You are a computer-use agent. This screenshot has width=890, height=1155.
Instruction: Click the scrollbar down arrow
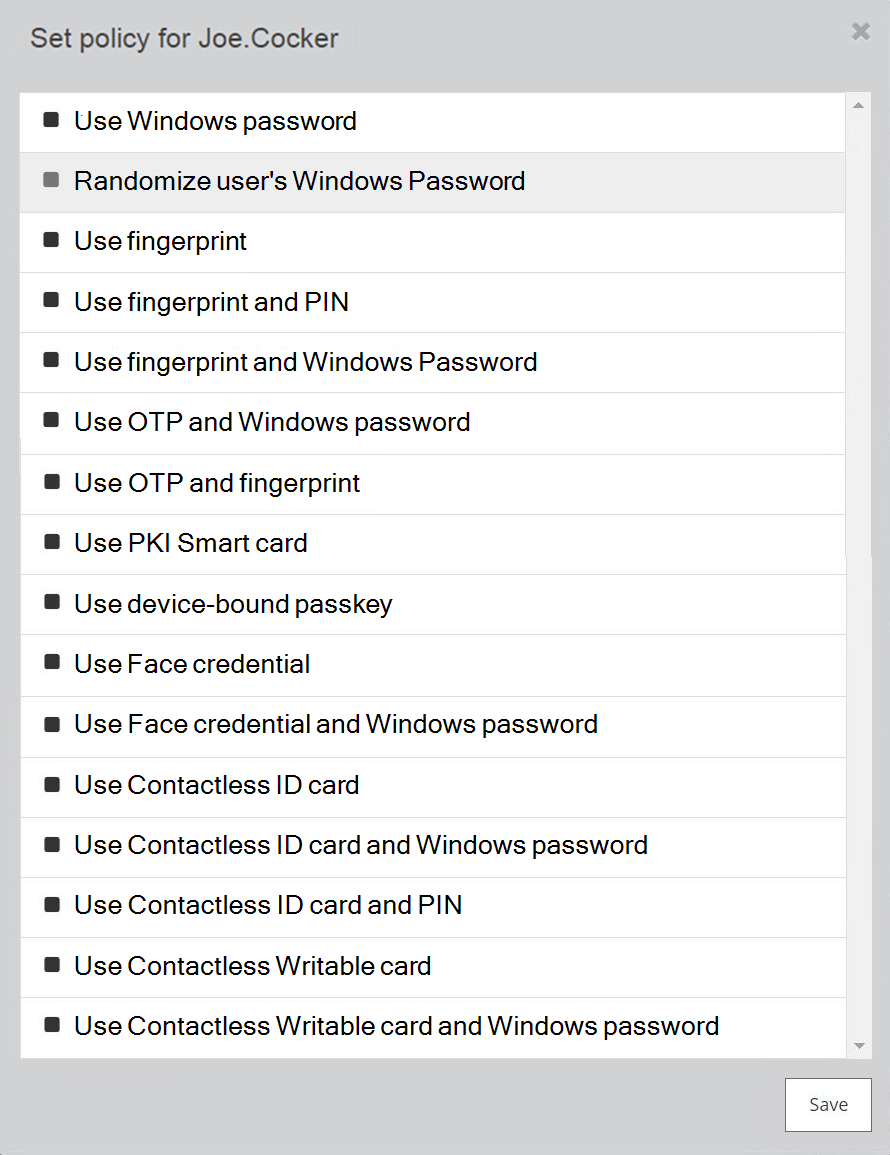pyautogui.click(x=859, y=1046)
